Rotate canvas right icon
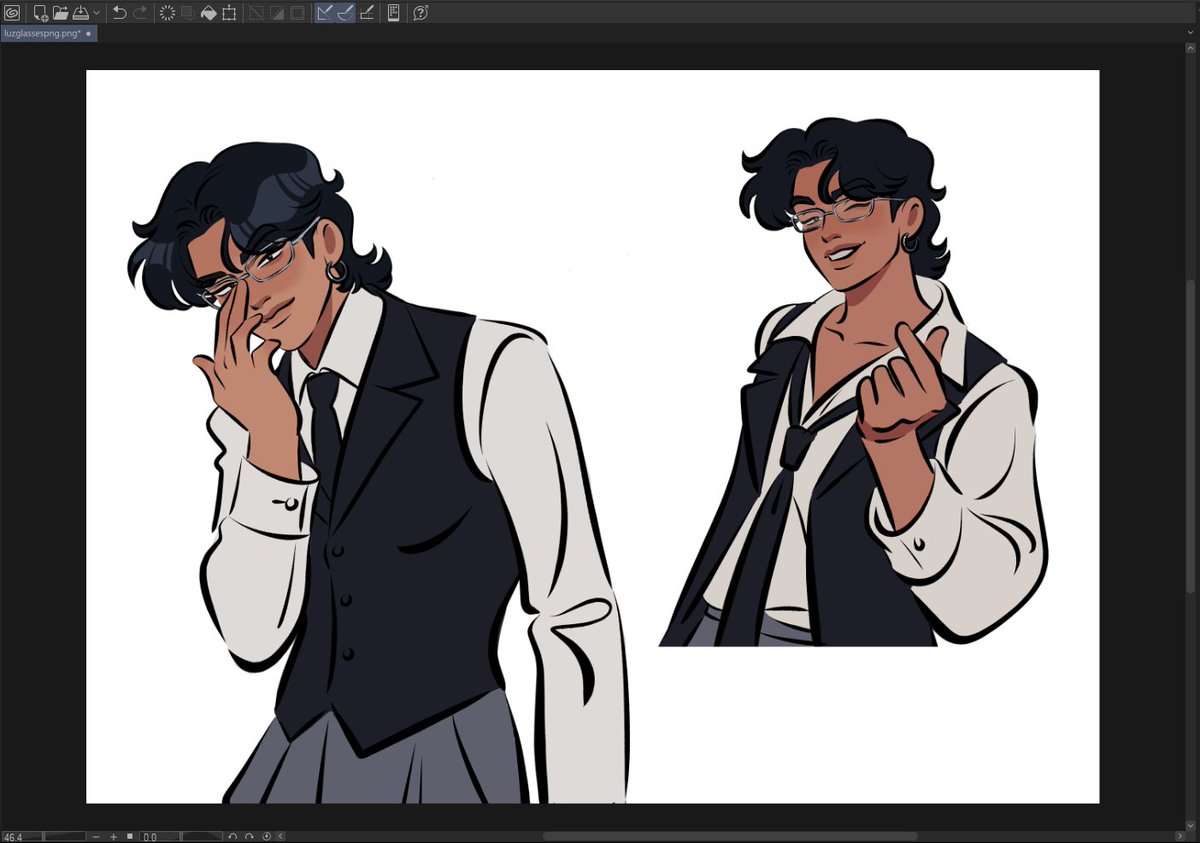 point(249,837)
